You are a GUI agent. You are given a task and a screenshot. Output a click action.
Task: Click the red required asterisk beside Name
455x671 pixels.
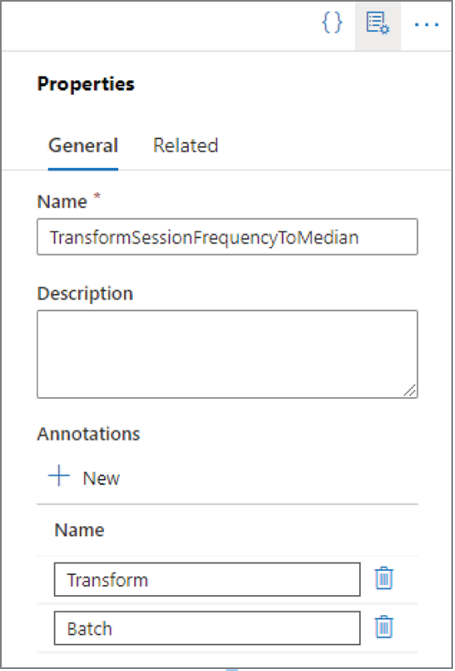(97, 196)
